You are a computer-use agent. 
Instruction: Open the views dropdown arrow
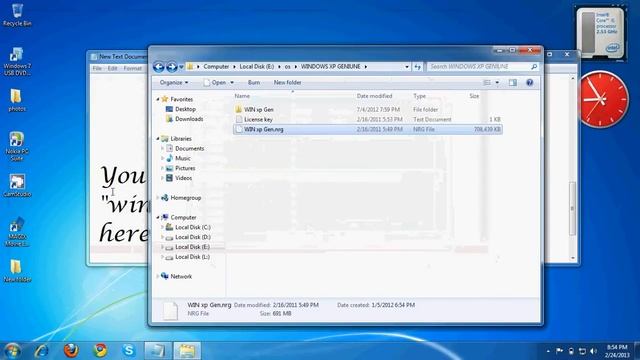point(497,82)
